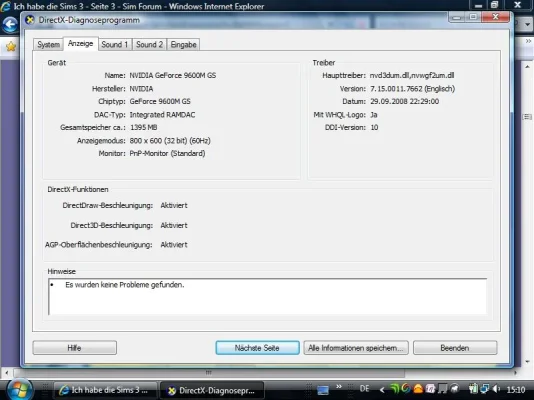Click scroll-up arrow of browser scrollbar
534x400 pixels.
[528, 67]
